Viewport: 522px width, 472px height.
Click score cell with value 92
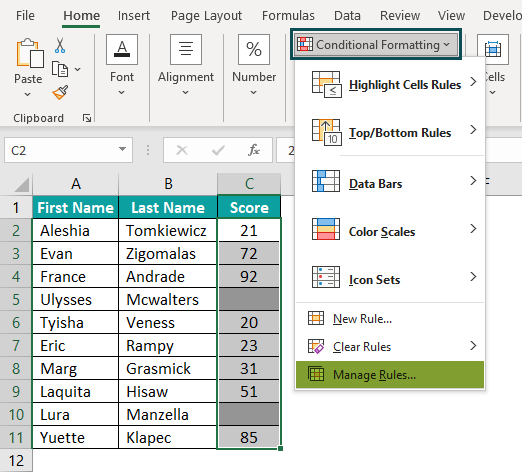click(249, 277)
